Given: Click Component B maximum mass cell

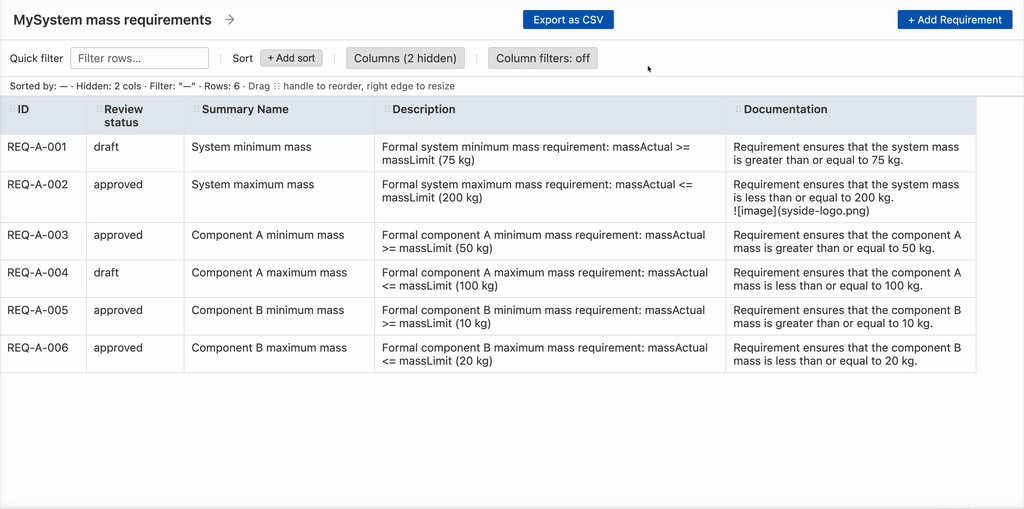Looking at the screenshot, I should 280,354.
